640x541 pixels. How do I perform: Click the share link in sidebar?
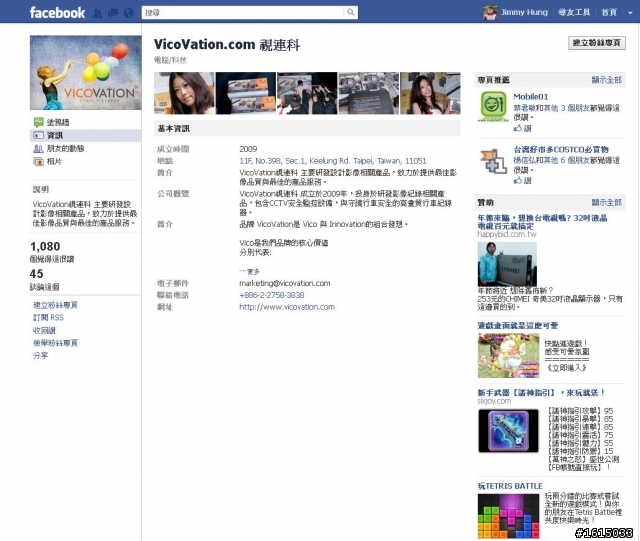point(40,356)
